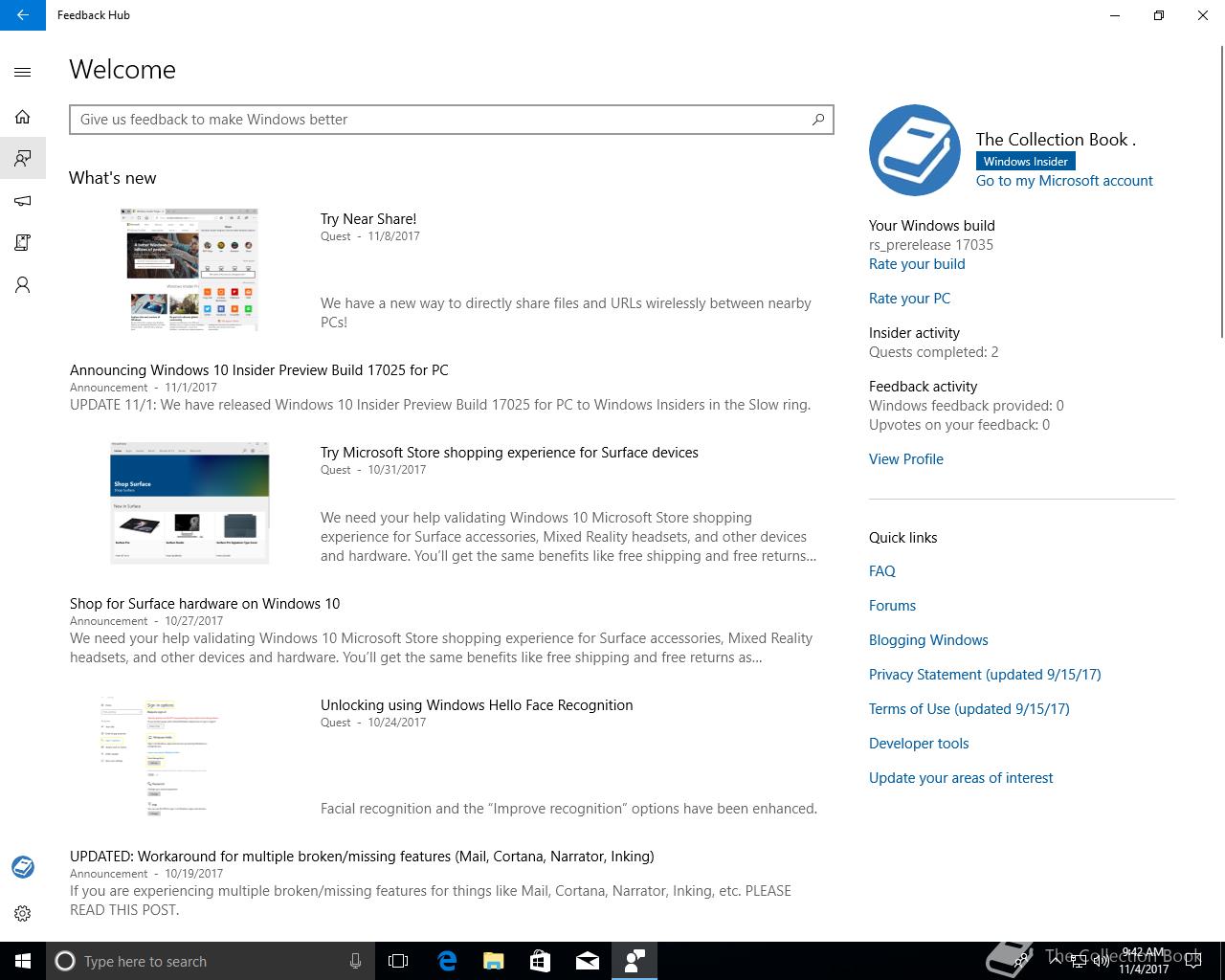Screen dimensions: 1225x980
Task: Open Settings gear in sidebar
Action: pyautogui.click(x=23, y=913)
